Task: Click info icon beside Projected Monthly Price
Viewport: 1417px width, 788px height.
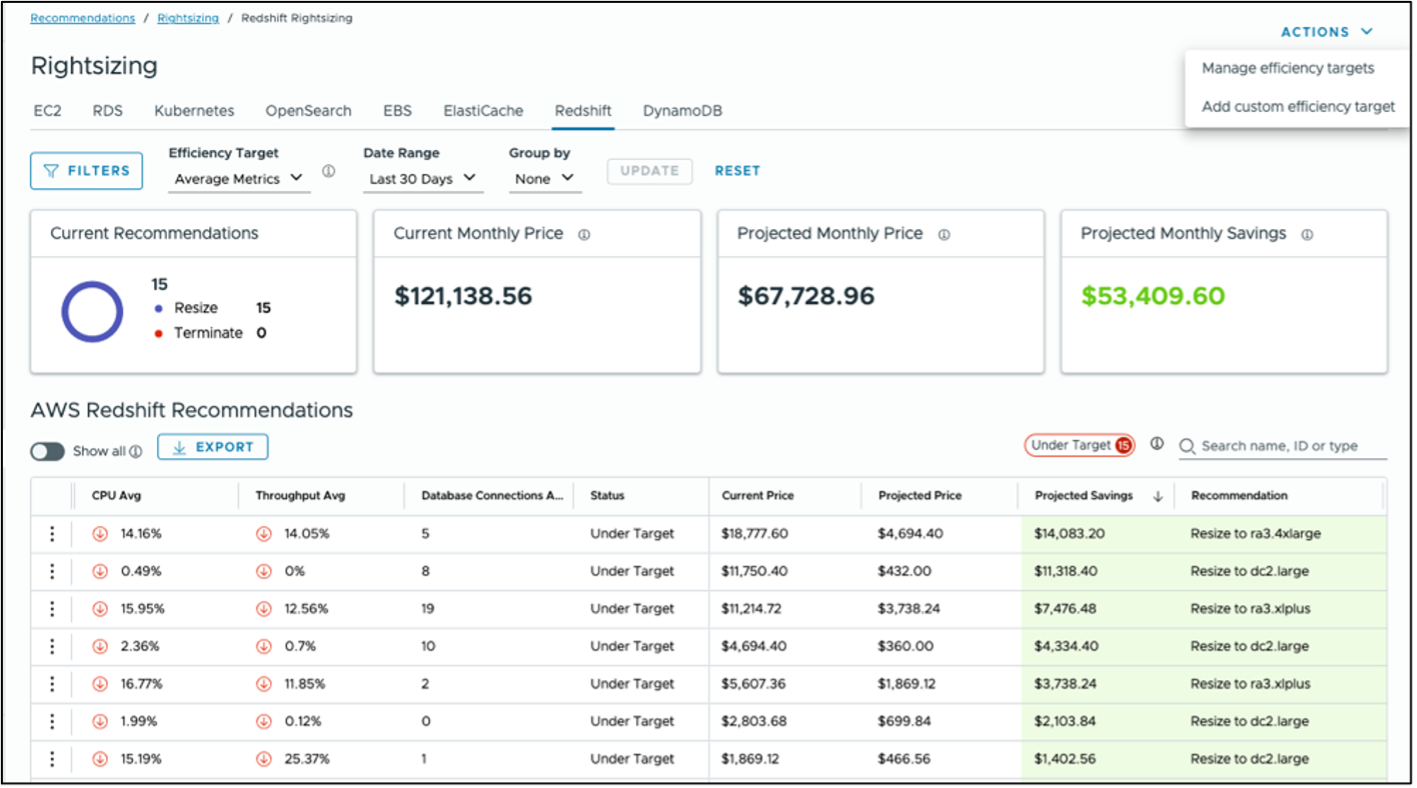Action: pyautogui.click(x=944, y=235)
